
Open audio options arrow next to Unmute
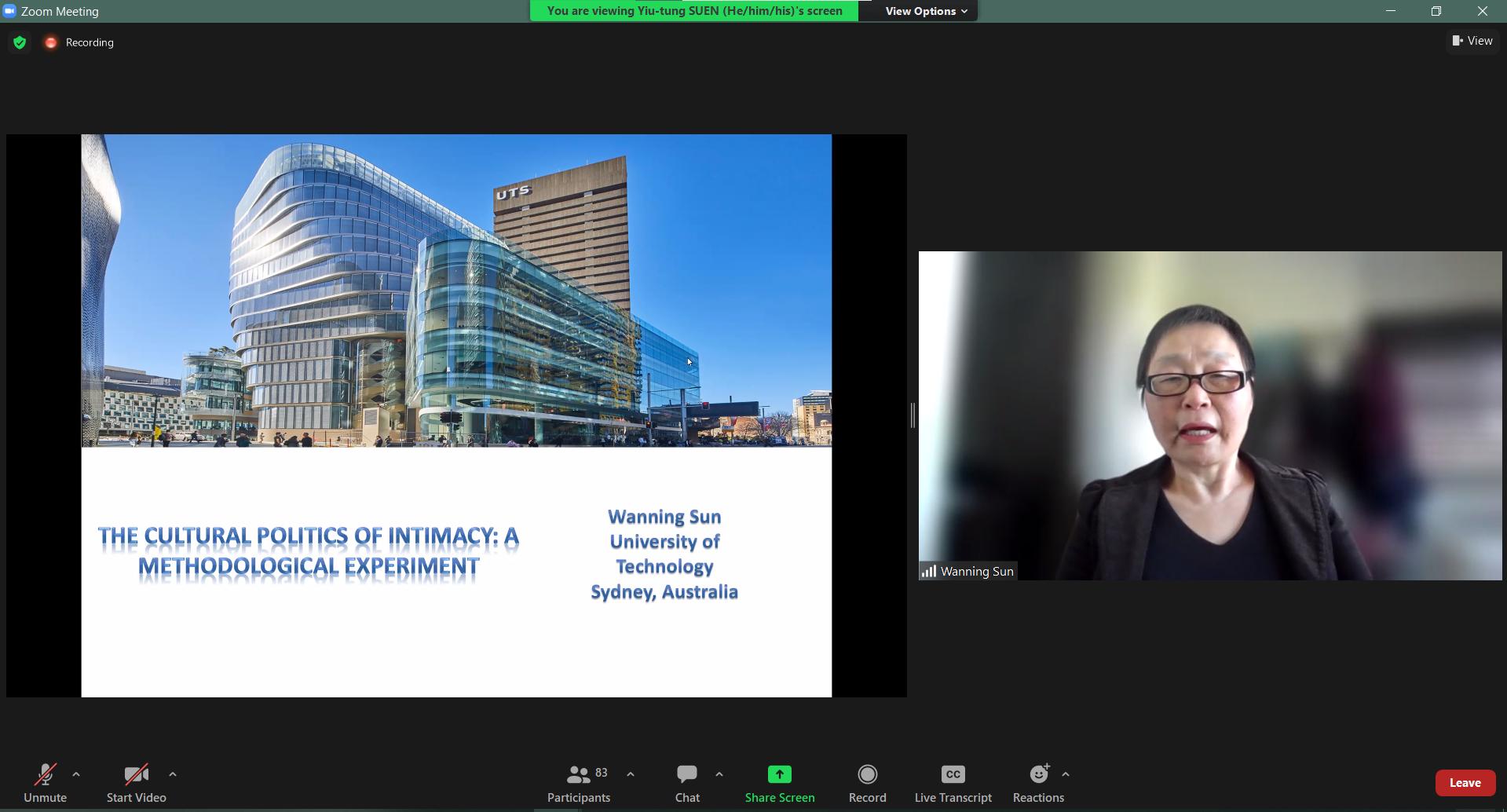76,774
